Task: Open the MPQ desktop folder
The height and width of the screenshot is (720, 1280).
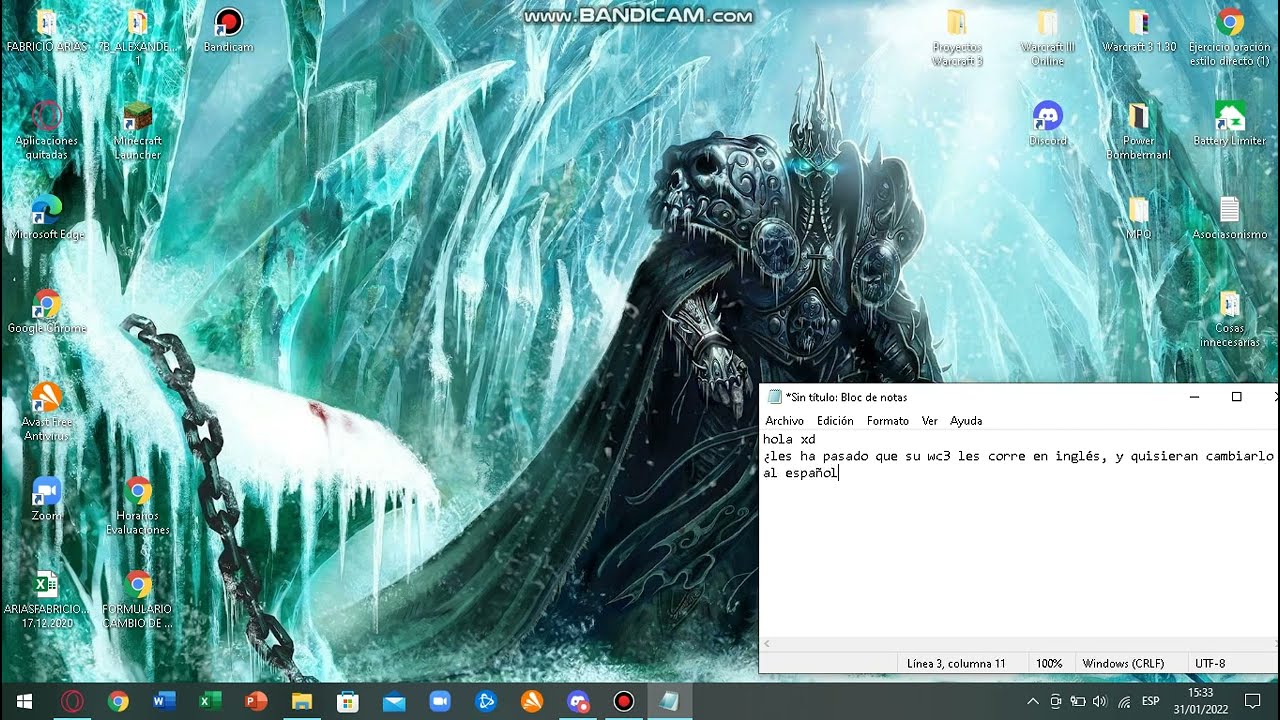Action: pyautogui.click(x=1139, y=218)
